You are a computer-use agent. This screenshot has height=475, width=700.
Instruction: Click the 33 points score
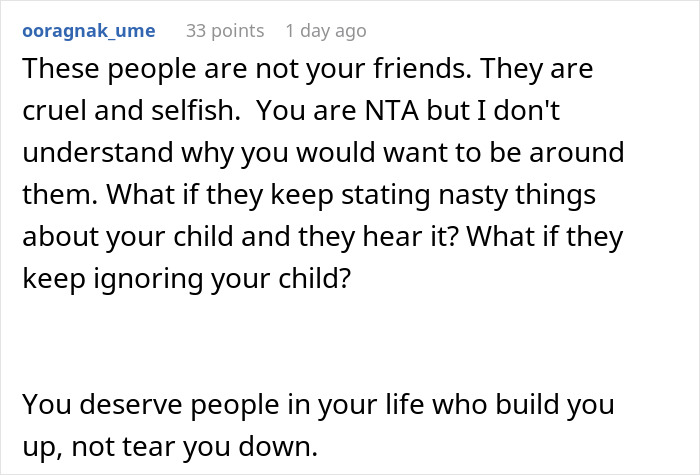(x=225, y=31)
